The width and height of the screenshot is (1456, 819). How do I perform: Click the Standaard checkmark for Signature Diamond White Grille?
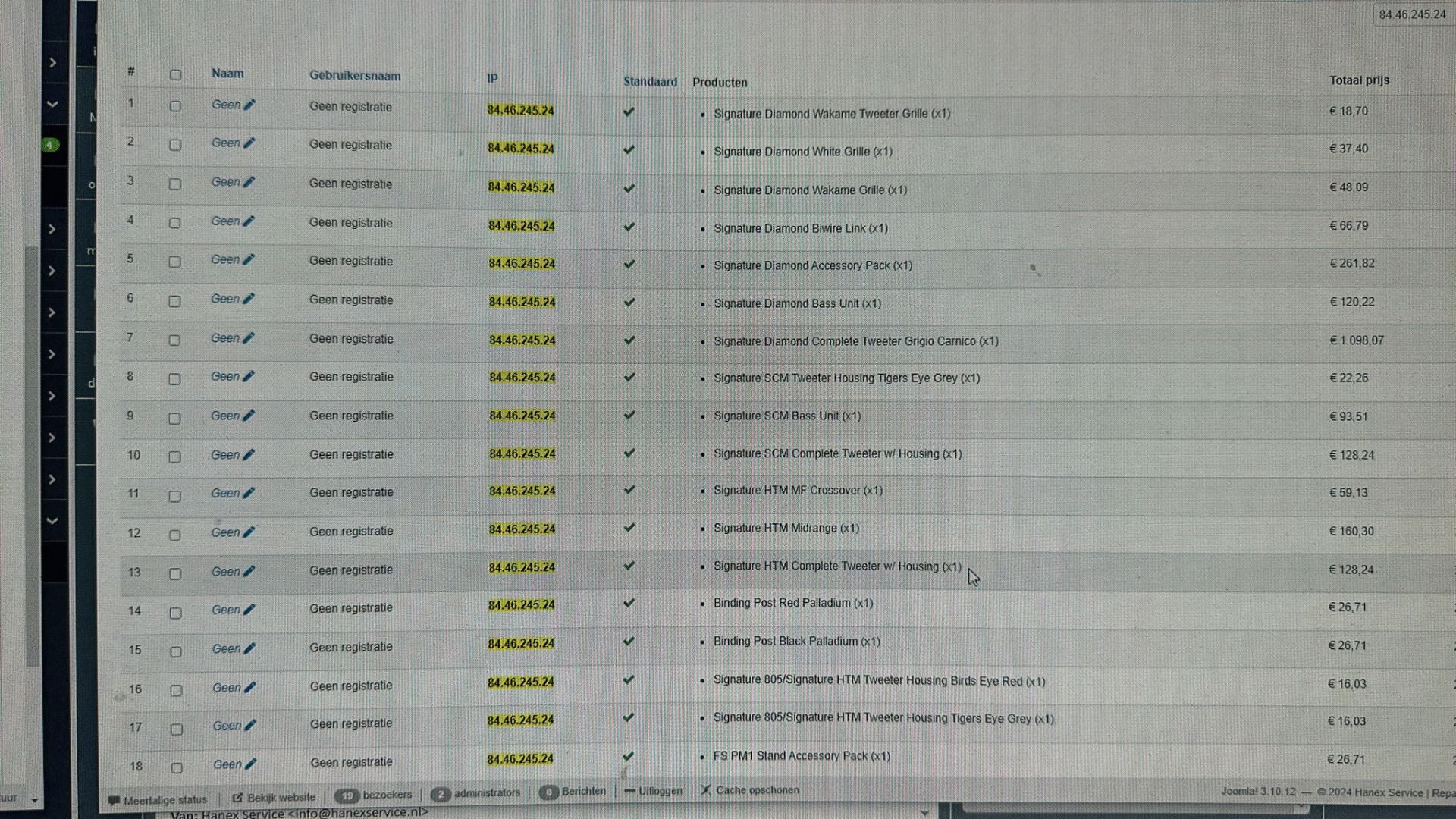[629, 149]
